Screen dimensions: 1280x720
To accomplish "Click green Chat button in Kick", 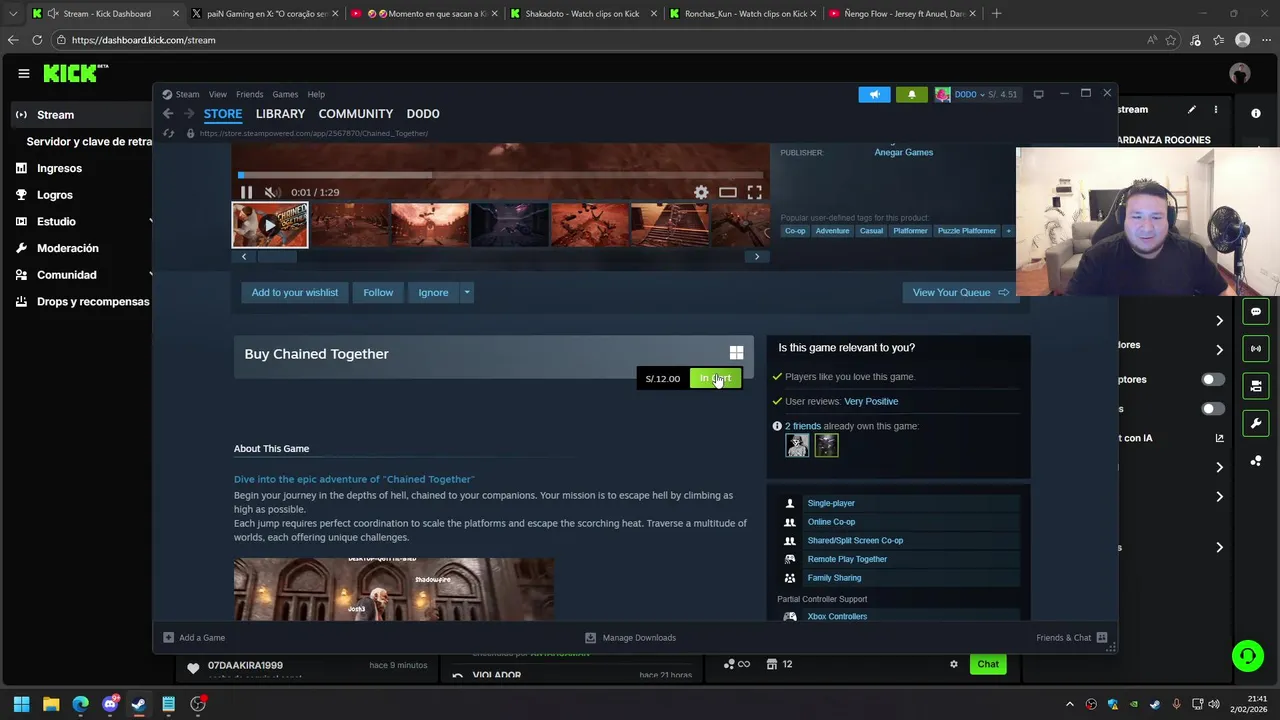I will (x=988, y=664).
